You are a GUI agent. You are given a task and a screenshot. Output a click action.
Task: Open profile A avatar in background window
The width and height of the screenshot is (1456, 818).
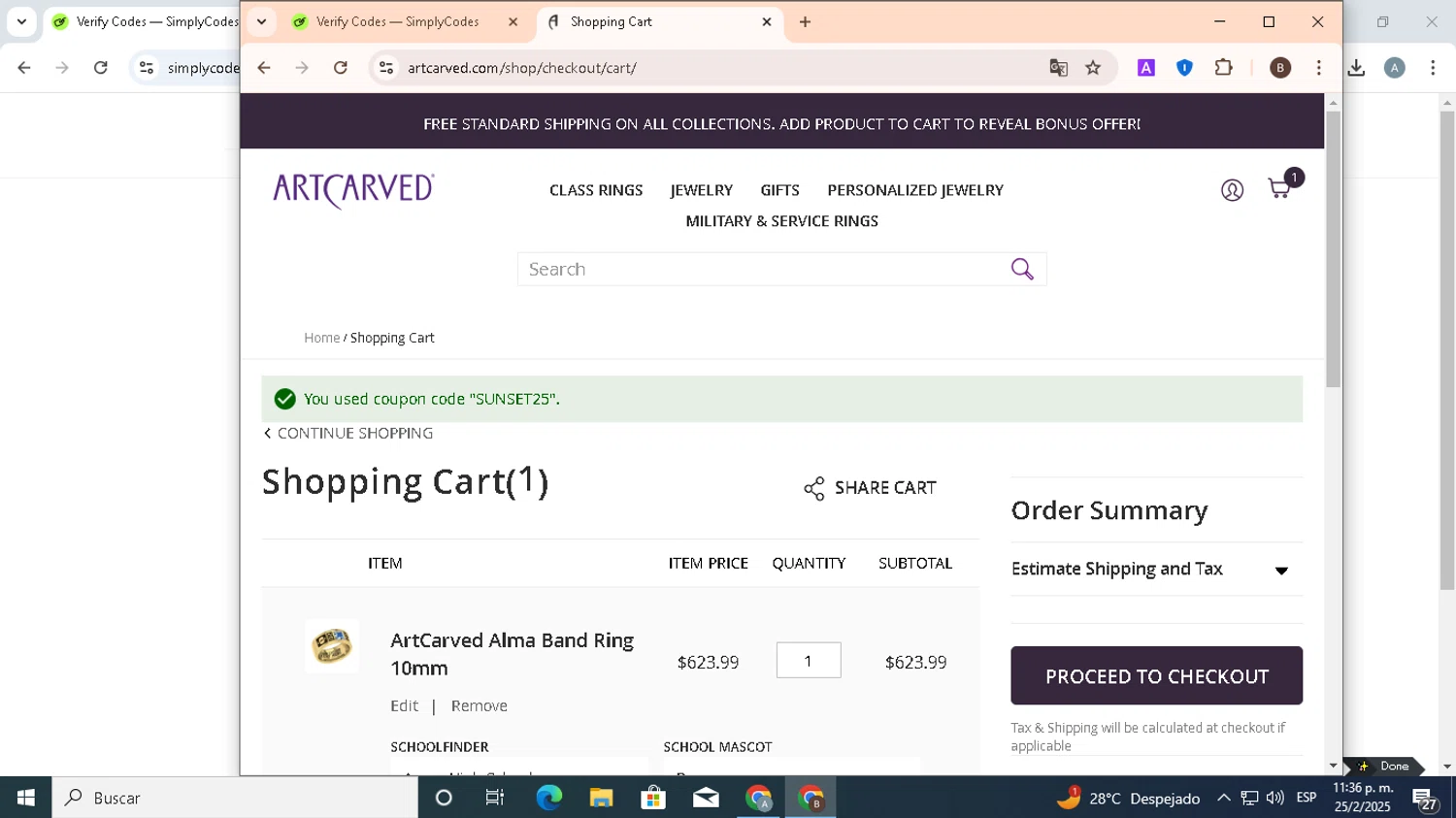[1395, 68]
